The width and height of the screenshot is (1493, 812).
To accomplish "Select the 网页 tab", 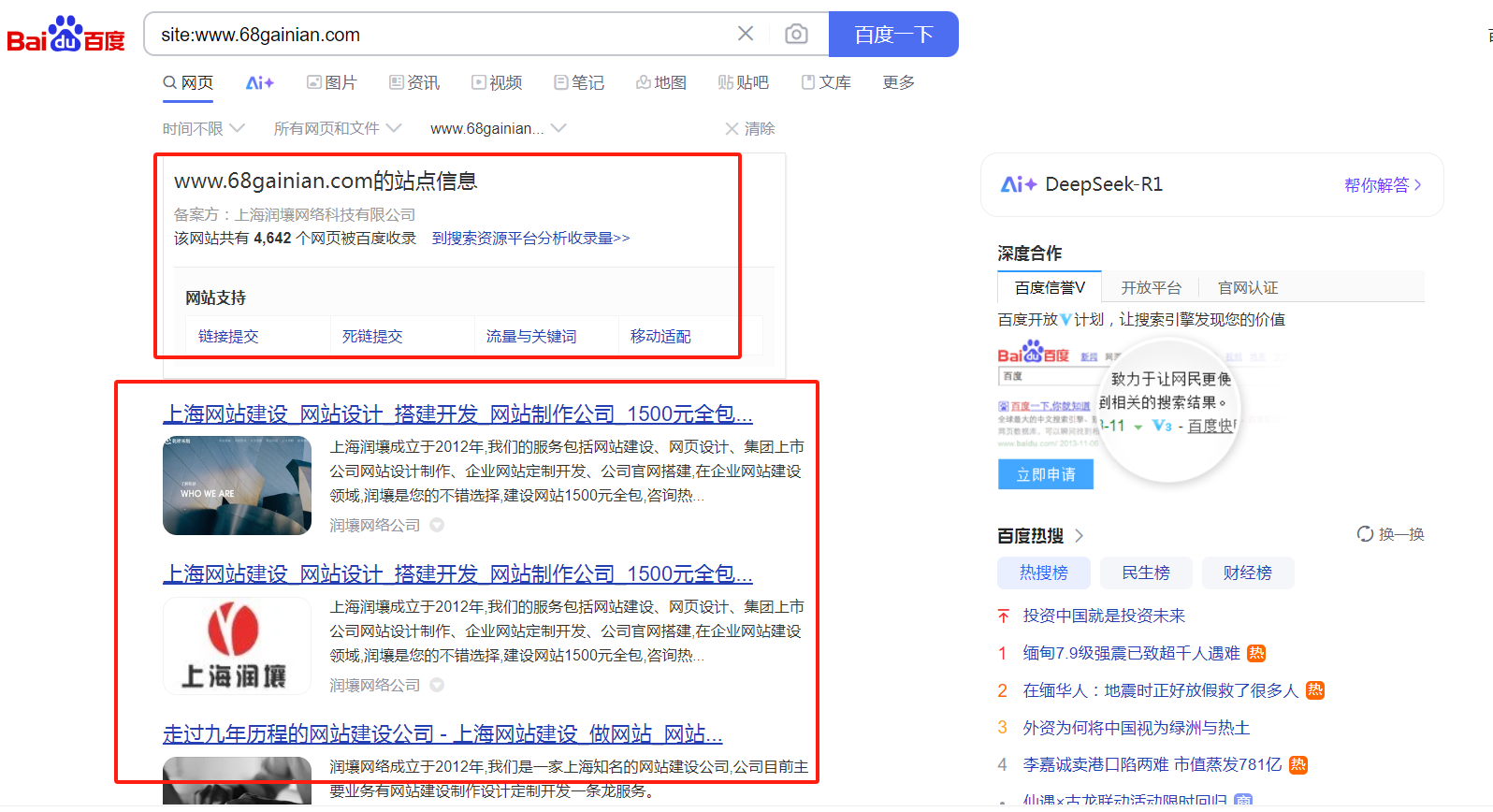I will coord(188,82).
